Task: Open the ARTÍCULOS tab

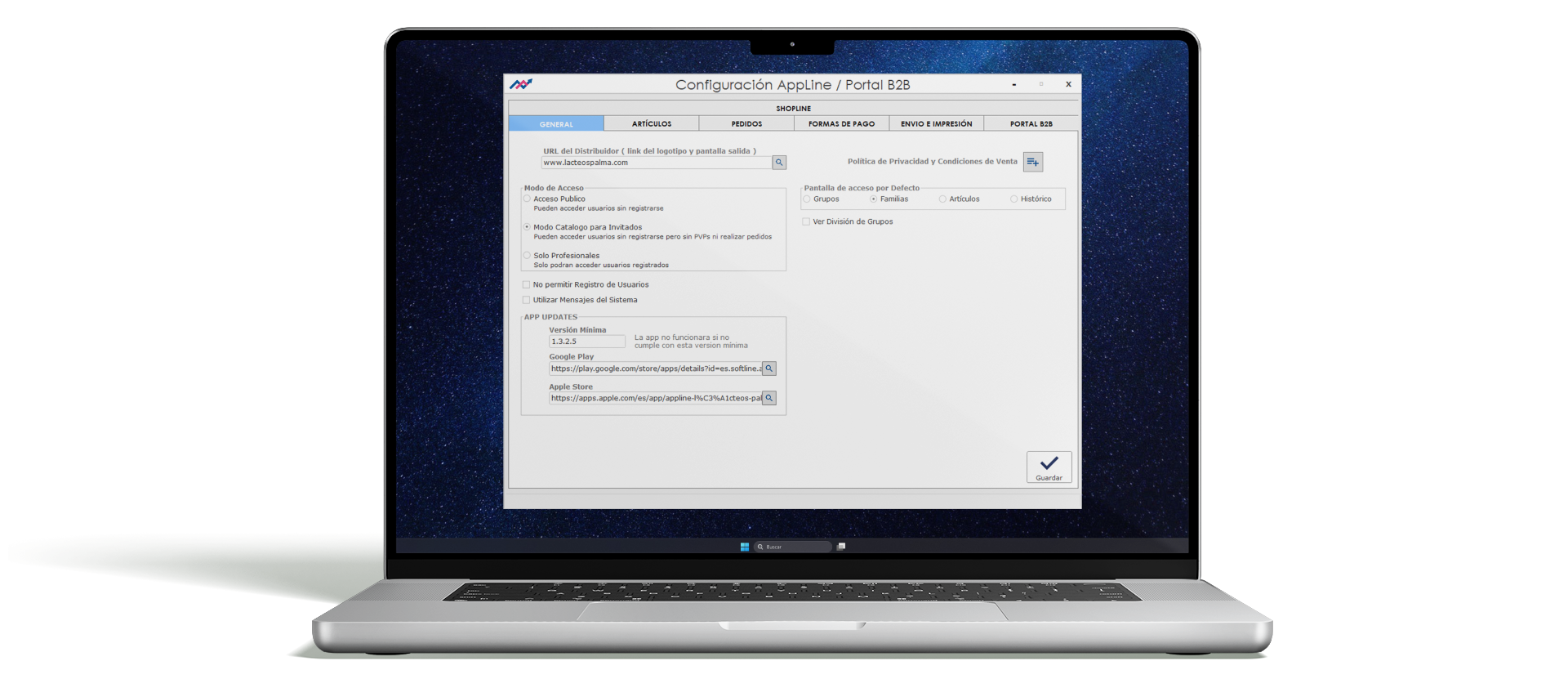Action: coord(652,124)
